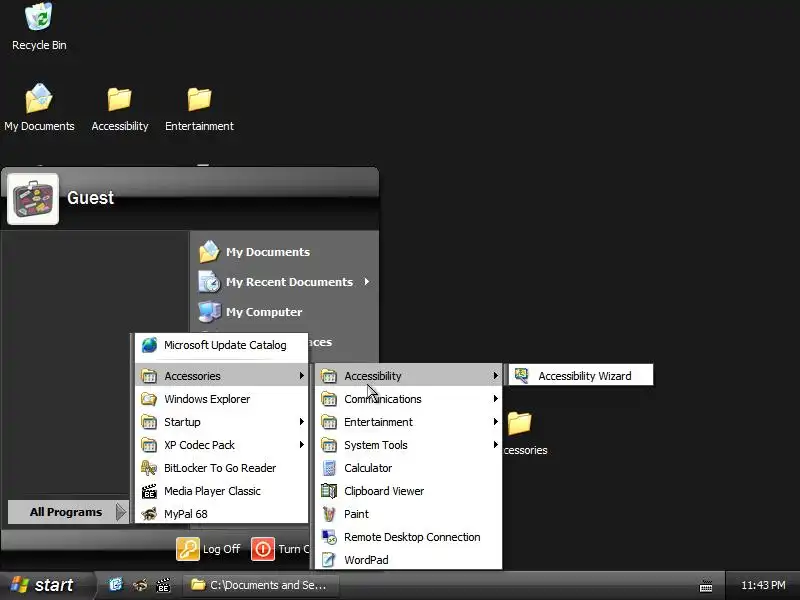Image resolution: width=800 pixels, height=600 pixels.
Task: Open the Accessibility folder on the desktop
Action: pyautogui.click(x=119, y=109)
